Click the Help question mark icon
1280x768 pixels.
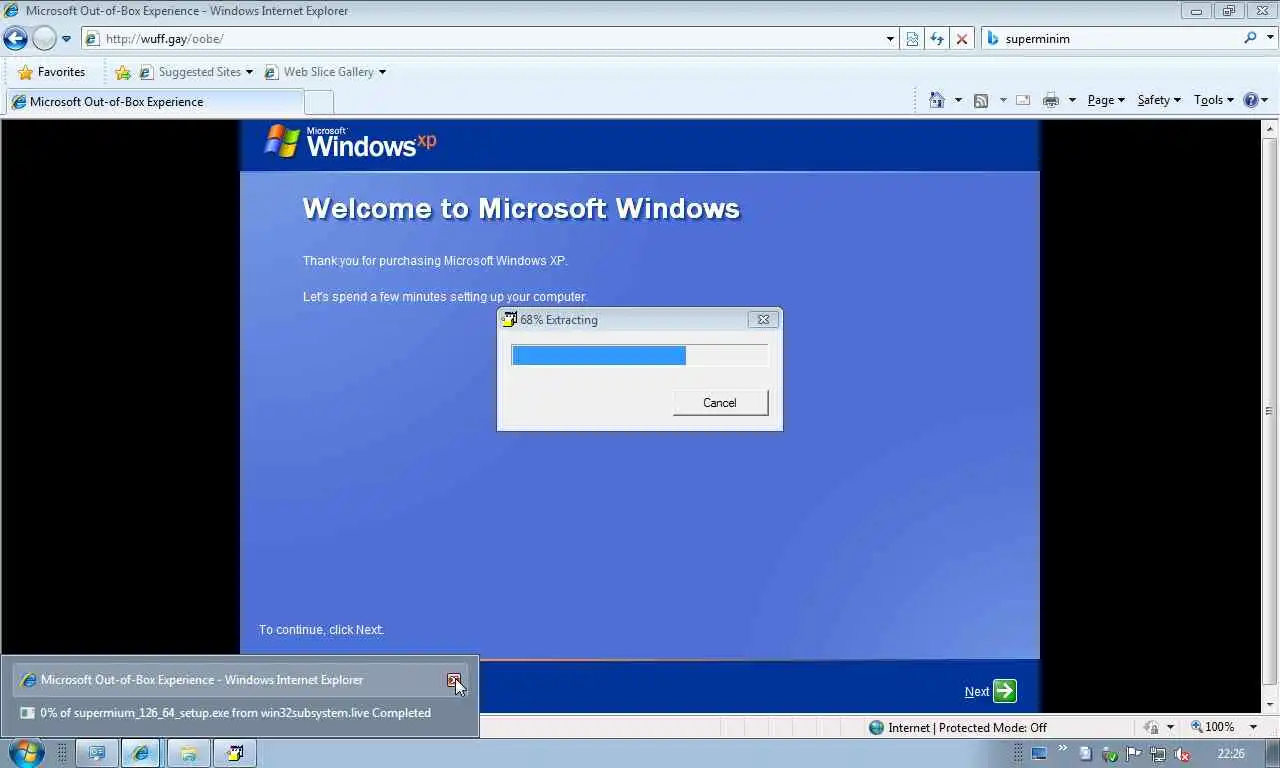(x=1250, y=100)
